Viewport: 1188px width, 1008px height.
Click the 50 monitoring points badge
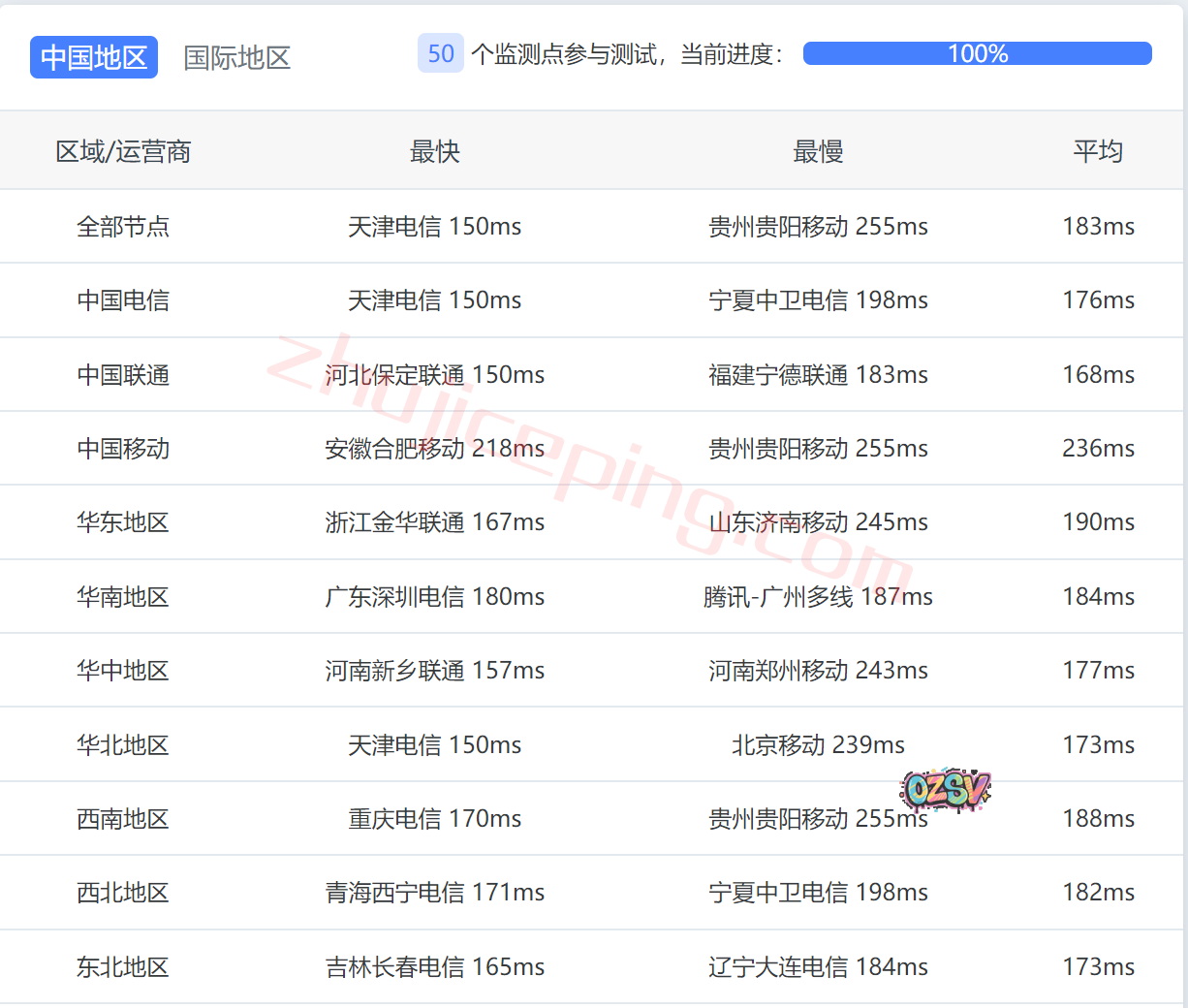[441, 53]
